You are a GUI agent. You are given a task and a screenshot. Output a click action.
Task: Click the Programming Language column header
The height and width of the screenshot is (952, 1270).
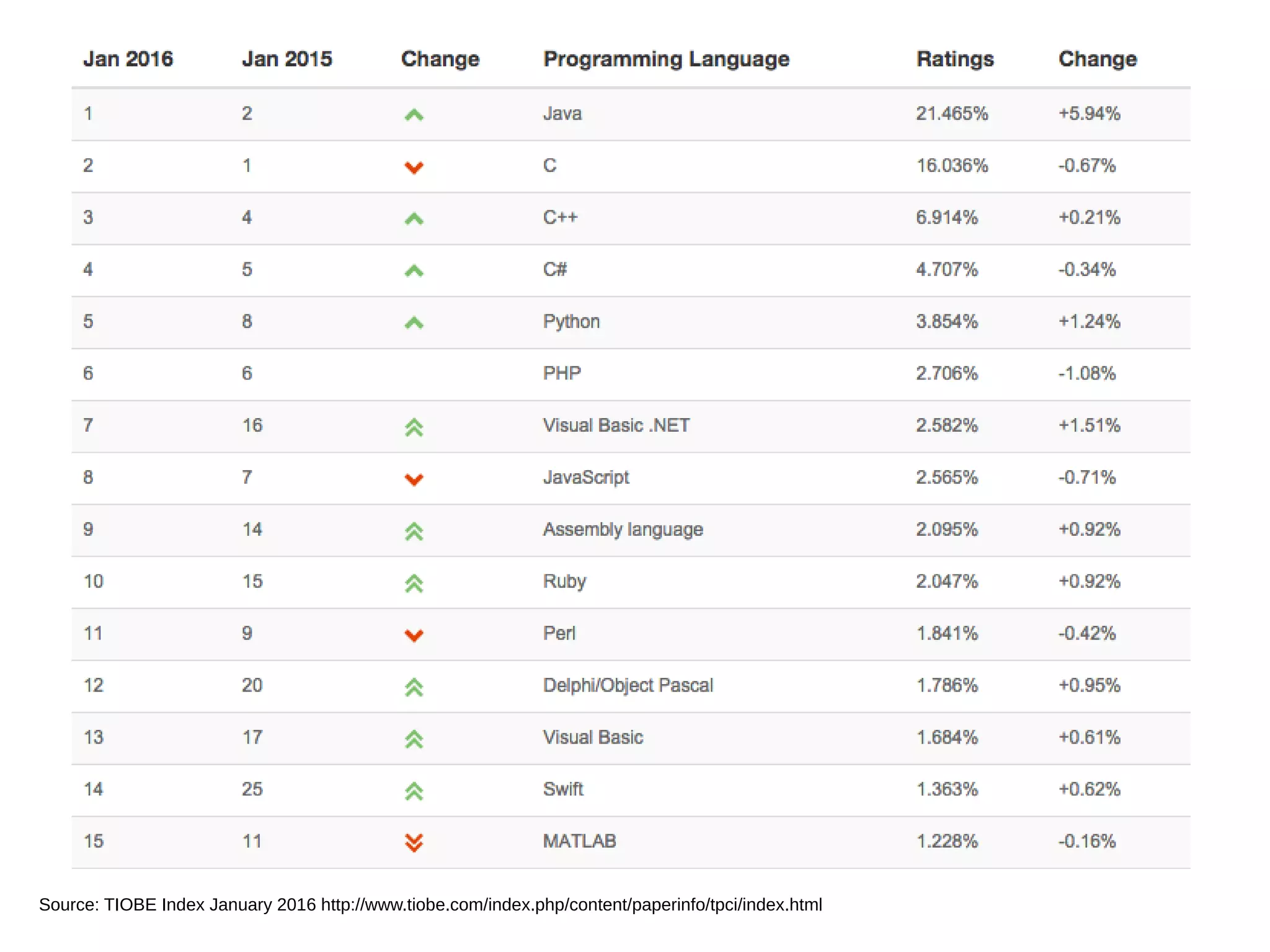pos(667,59)
